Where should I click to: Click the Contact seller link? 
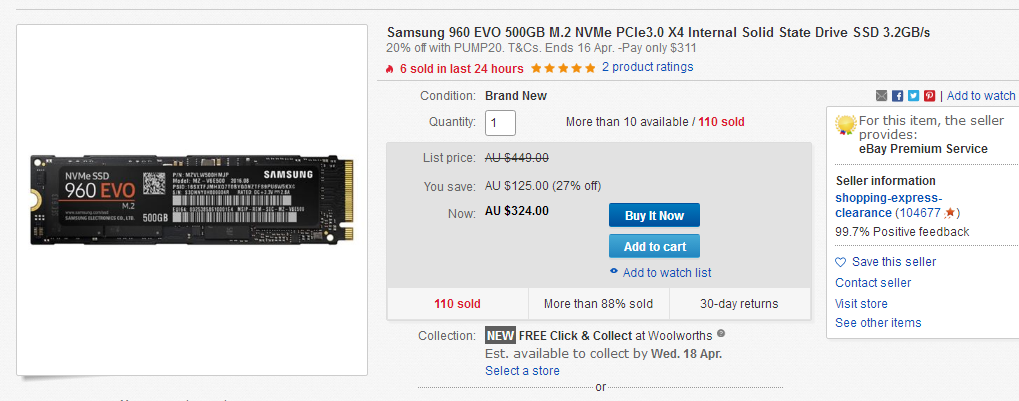point(873,283)
